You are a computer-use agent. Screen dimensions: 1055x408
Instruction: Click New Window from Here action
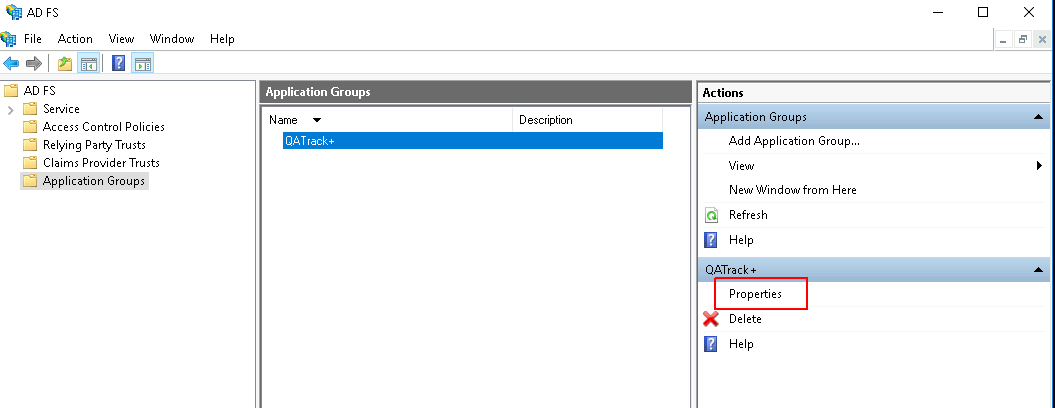click(793, 190)
